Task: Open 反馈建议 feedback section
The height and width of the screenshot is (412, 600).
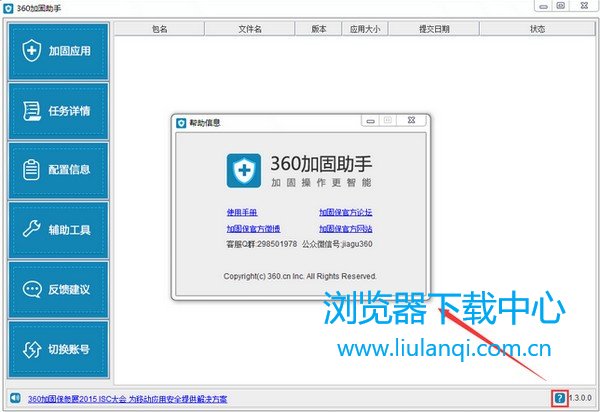Action: [x=59, y=289]
